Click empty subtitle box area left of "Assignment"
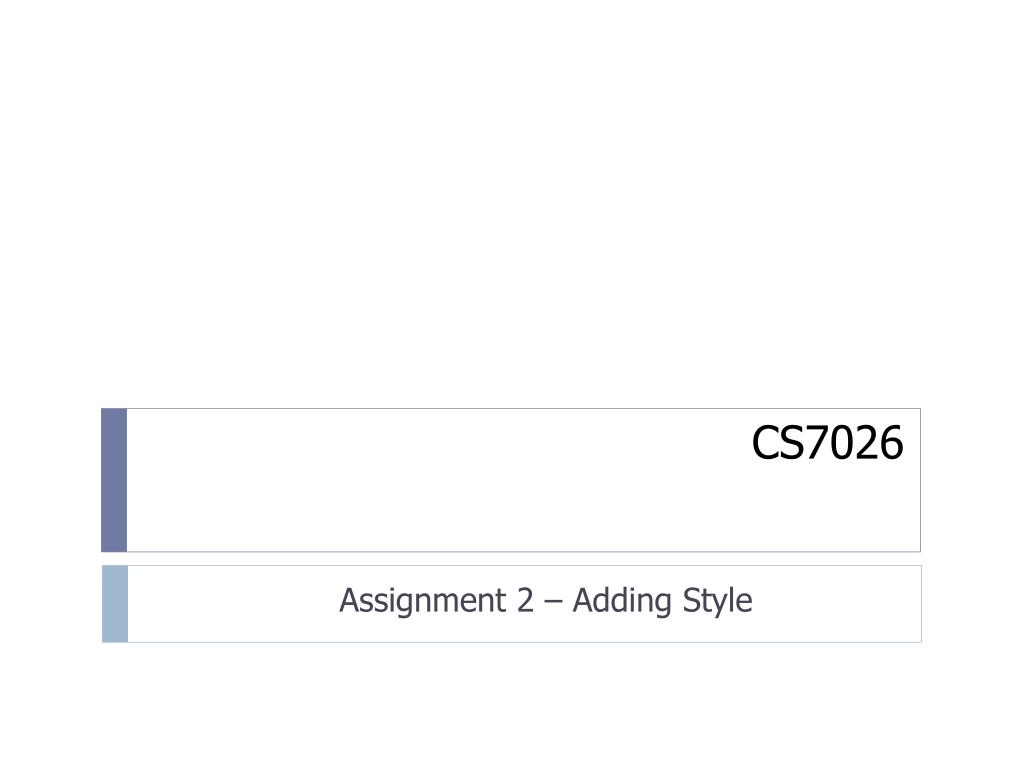This screenshot has height=768, width=1024. [x=230, y=603]
